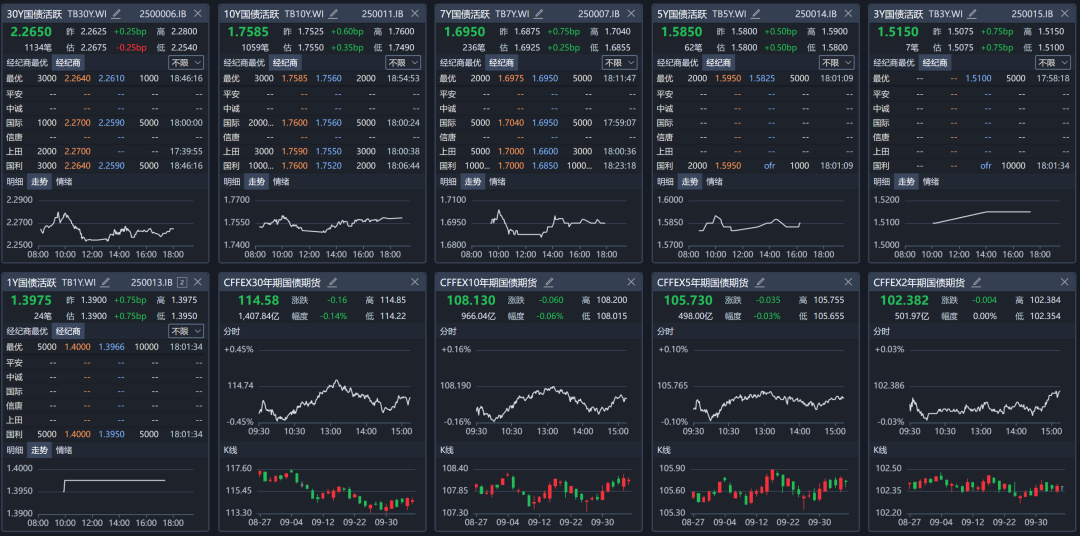Click the edit pencil beside TB30Y.WI

point(117,14)
